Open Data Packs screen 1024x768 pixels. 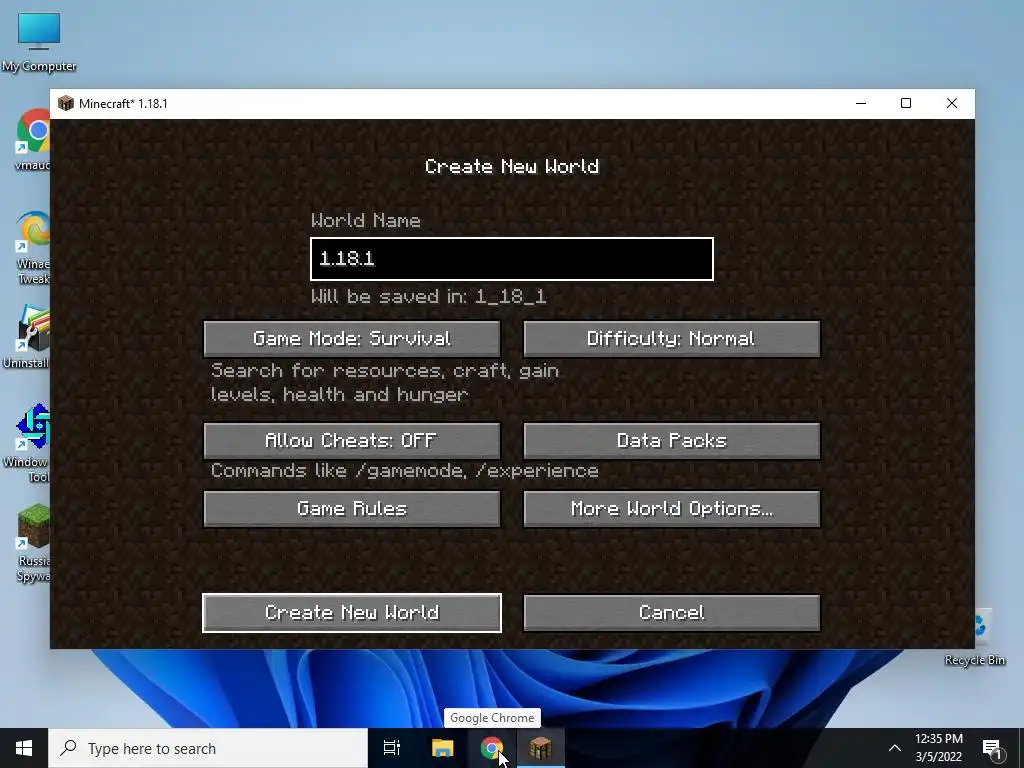click(671, 441)
